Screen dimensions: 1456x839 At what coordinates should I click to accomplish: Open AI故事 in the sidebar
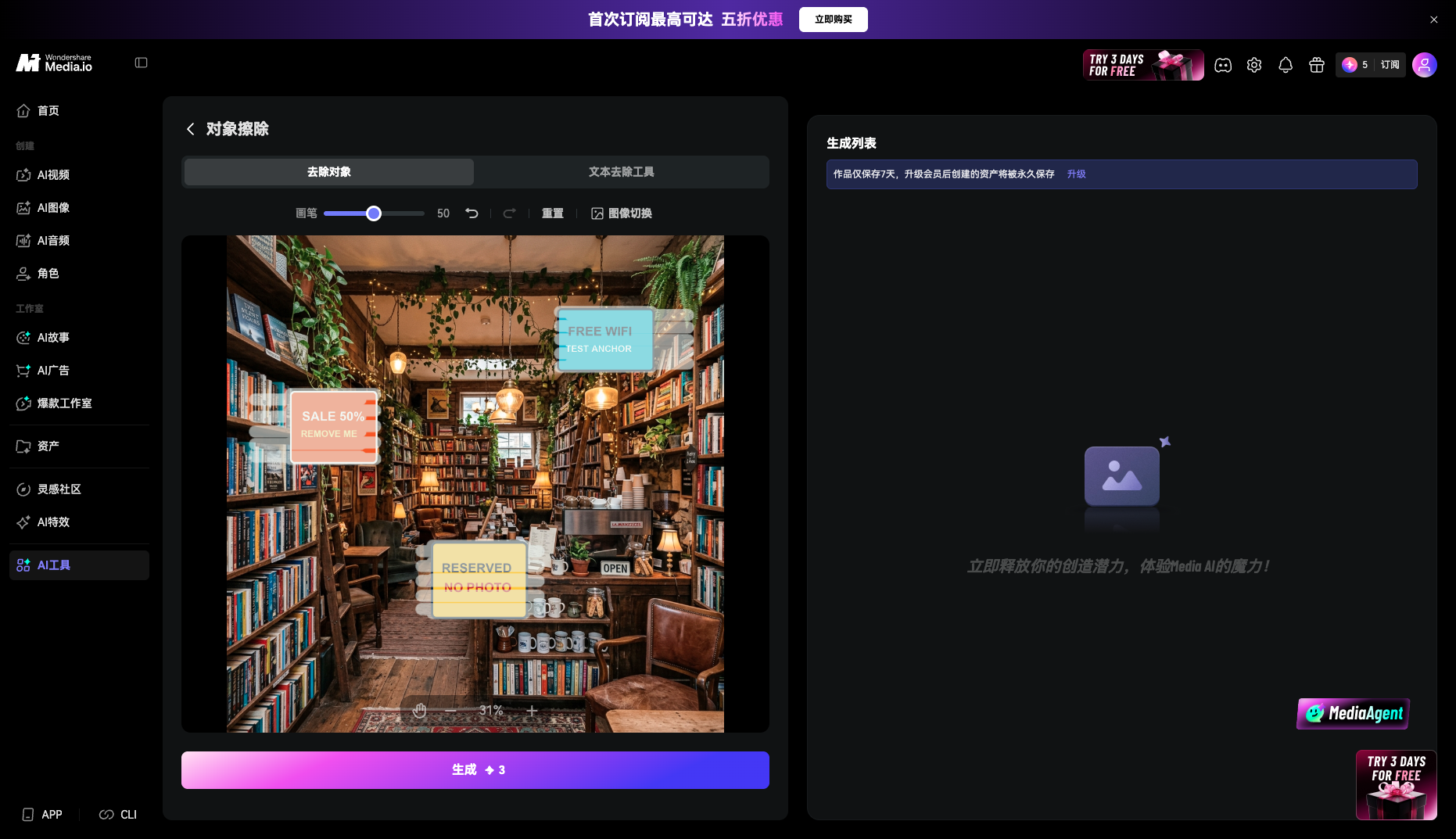[x=79, y=338]
